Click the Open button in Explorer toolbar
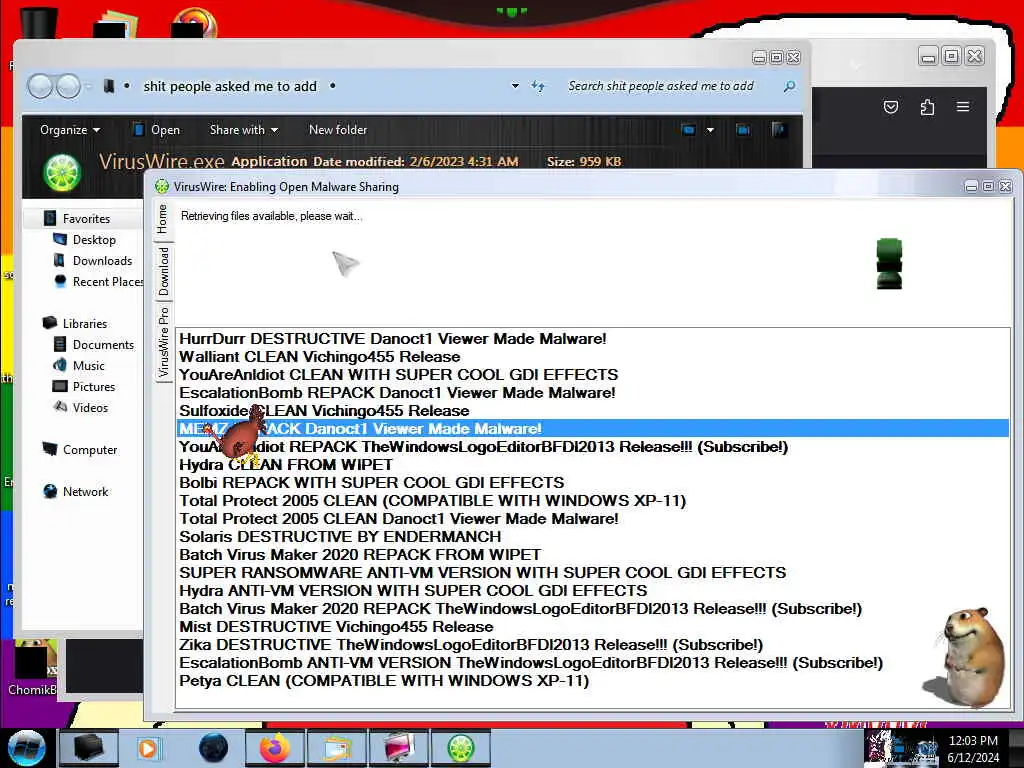Screen dimensions: 1024x768 (x=157, y=130)
